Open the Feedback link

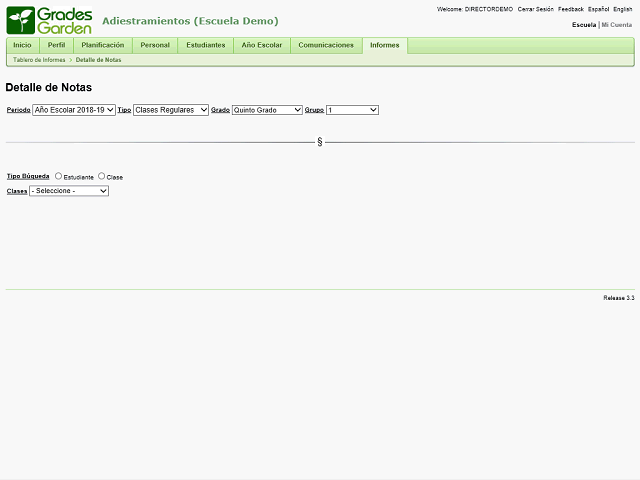570,9
